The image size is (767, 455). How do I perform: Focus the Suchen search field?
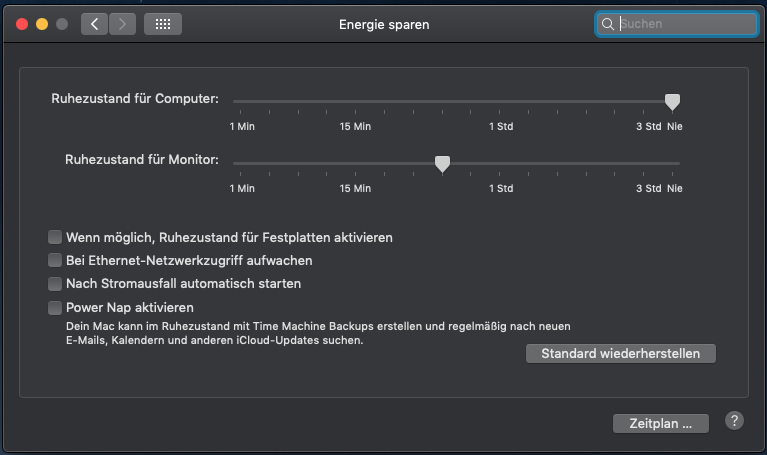click(x=685, y=24)
